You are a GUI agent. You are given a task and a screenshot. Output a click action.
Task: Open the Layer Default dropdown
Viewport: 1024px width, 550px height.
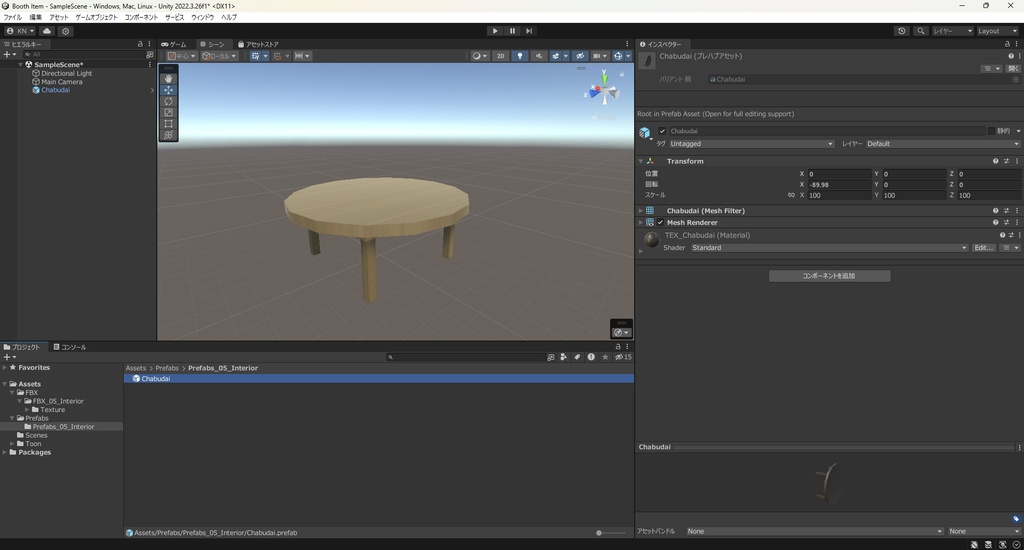click(943, 144)
